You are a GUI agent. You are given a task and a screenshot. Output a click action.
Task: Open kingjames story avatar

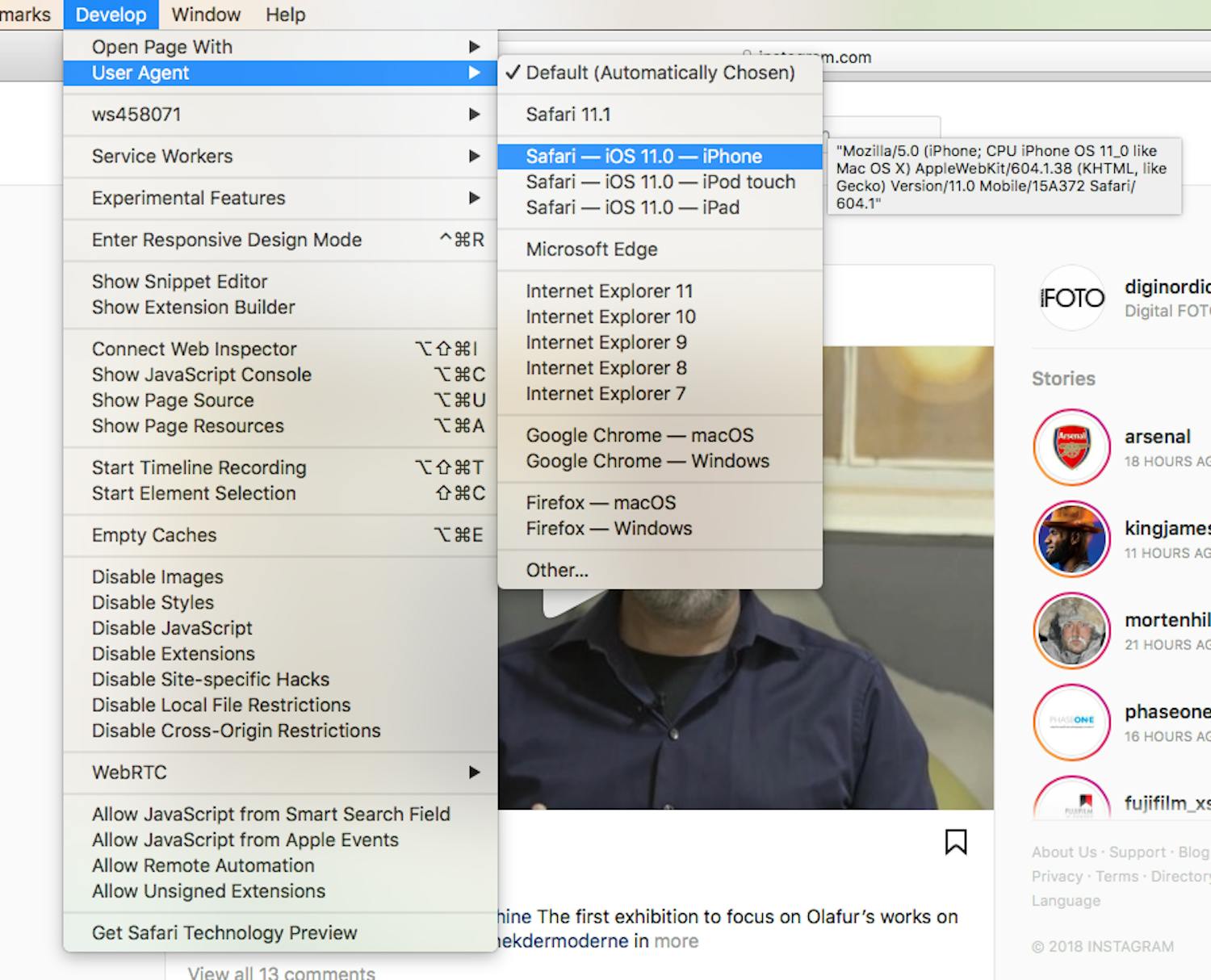pos(1071,539)
